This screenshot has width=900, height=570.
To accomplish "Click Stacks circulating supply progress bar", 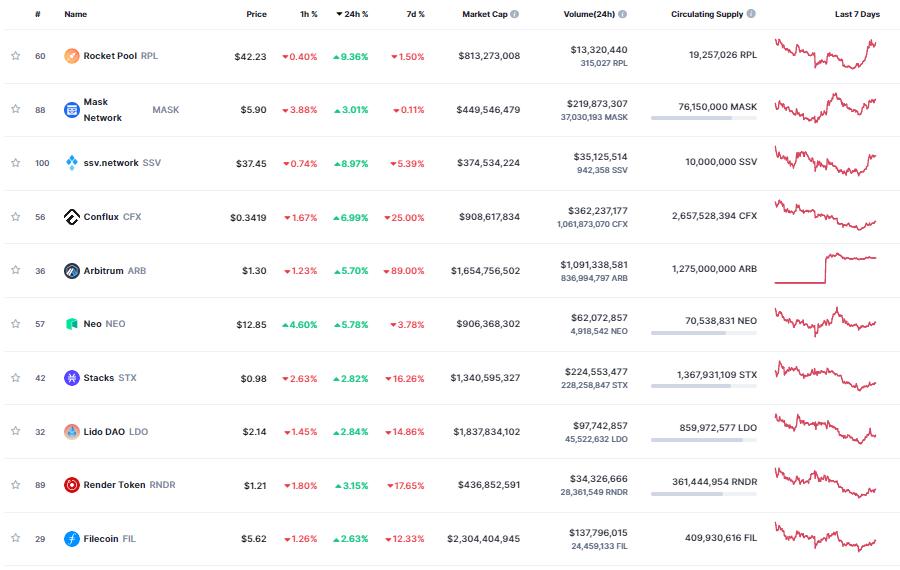I will 704,386.
